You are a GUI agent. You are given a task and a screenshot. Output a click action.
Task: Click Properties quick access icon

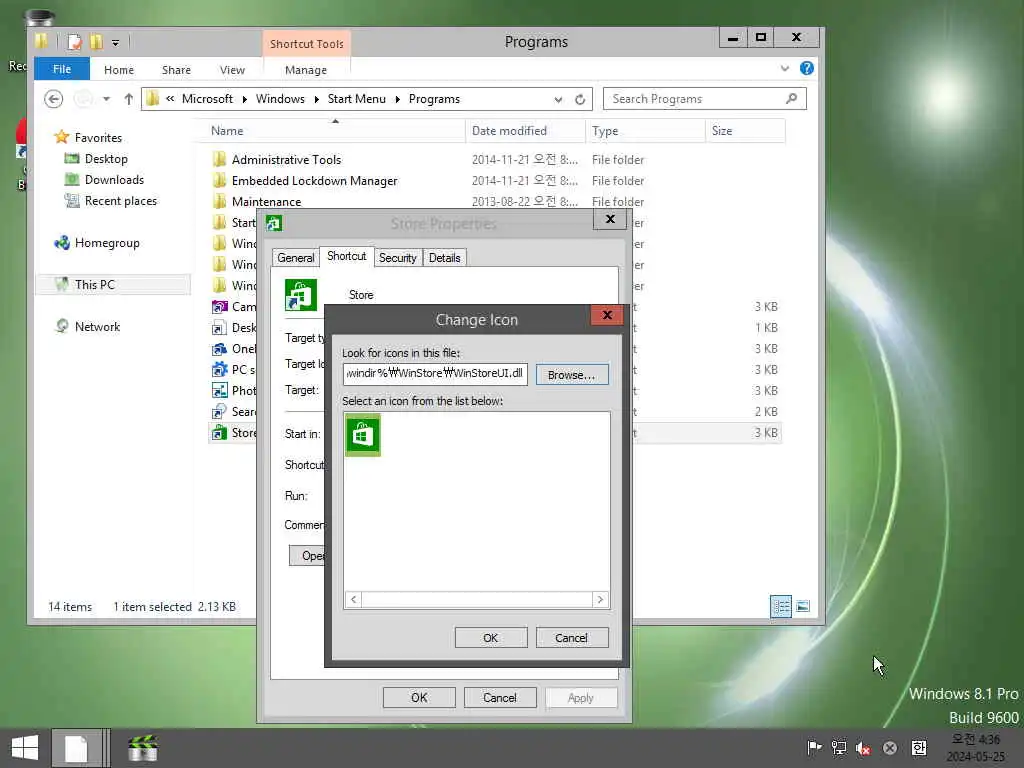click(x=74, y=42)
